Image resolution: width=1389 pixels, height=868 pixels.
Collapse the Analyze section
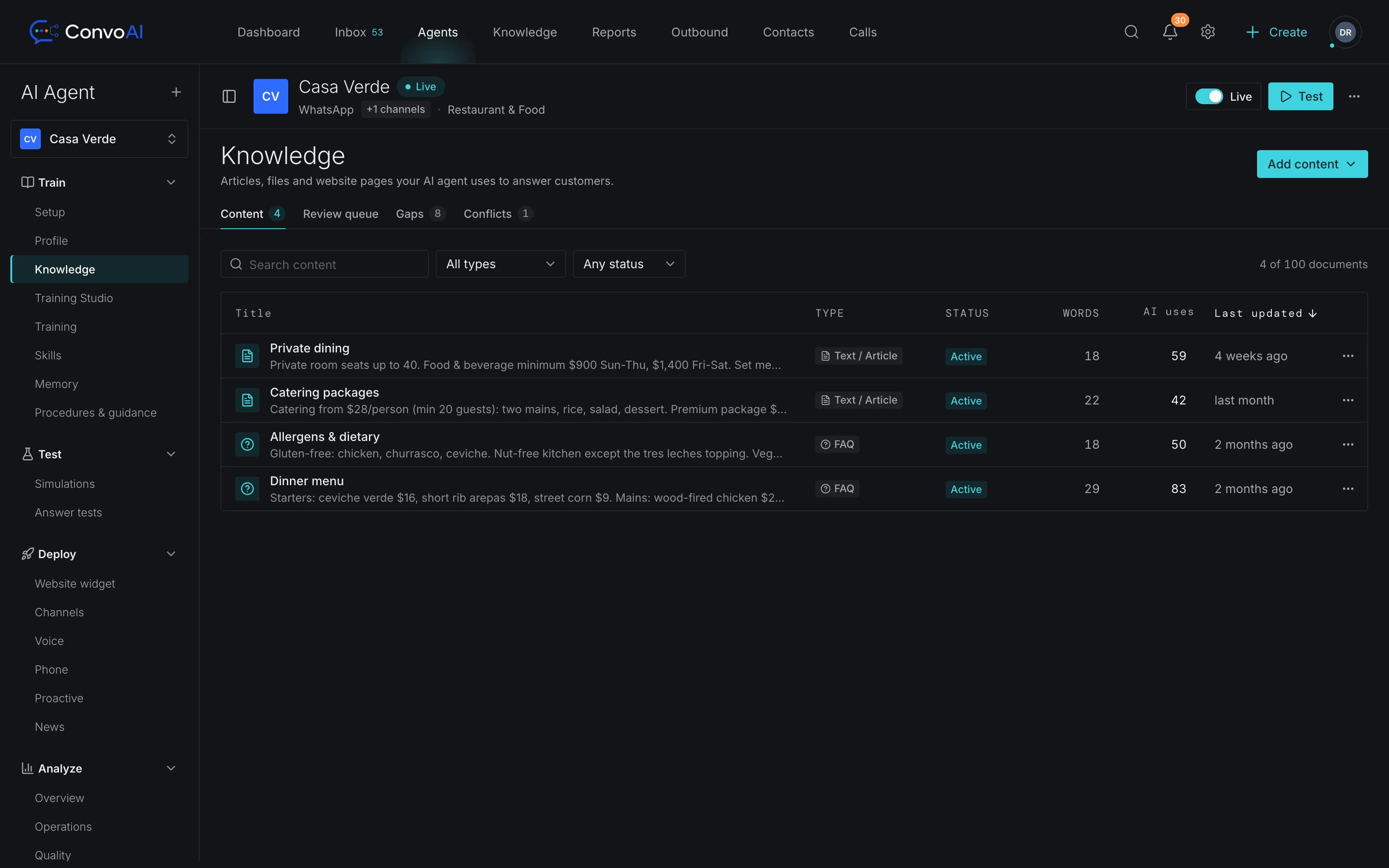(171, 768)
